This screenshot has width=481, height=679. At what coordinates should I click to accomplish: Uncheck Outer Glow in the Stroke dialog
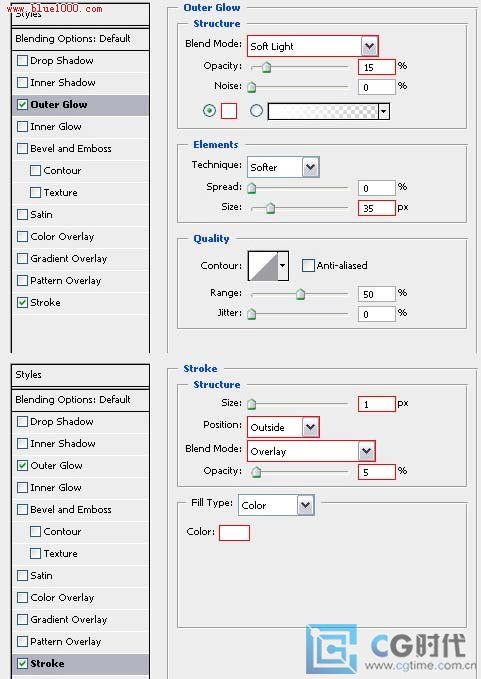[x=22, y=466]
